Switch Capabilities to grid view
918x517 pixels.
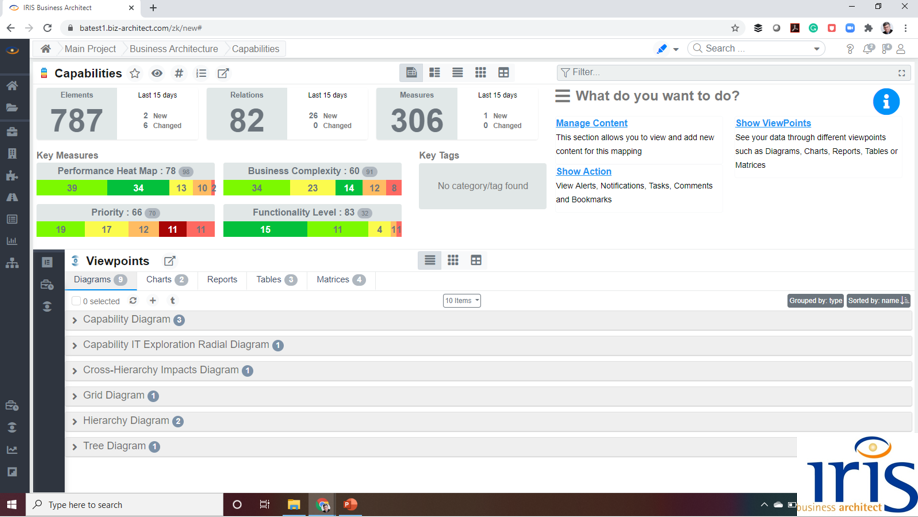click(481, 73)
